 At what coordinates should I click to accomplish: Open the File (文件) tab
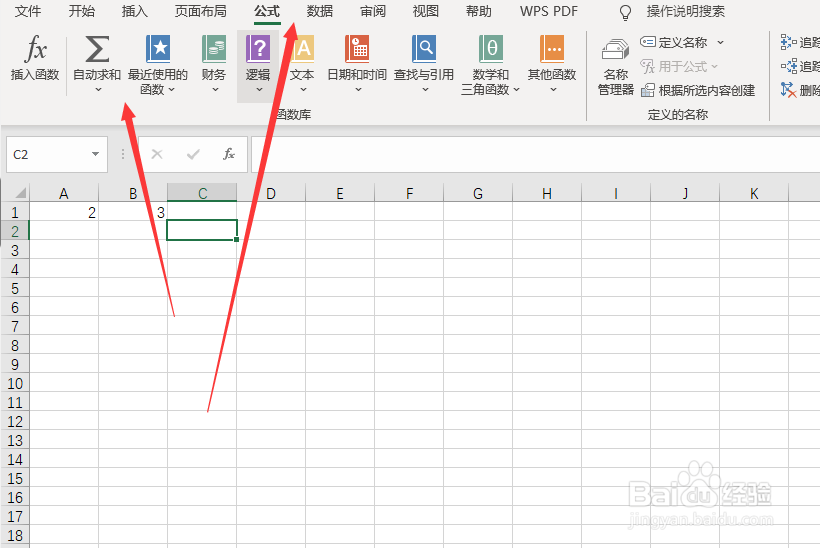click(27, 11)
